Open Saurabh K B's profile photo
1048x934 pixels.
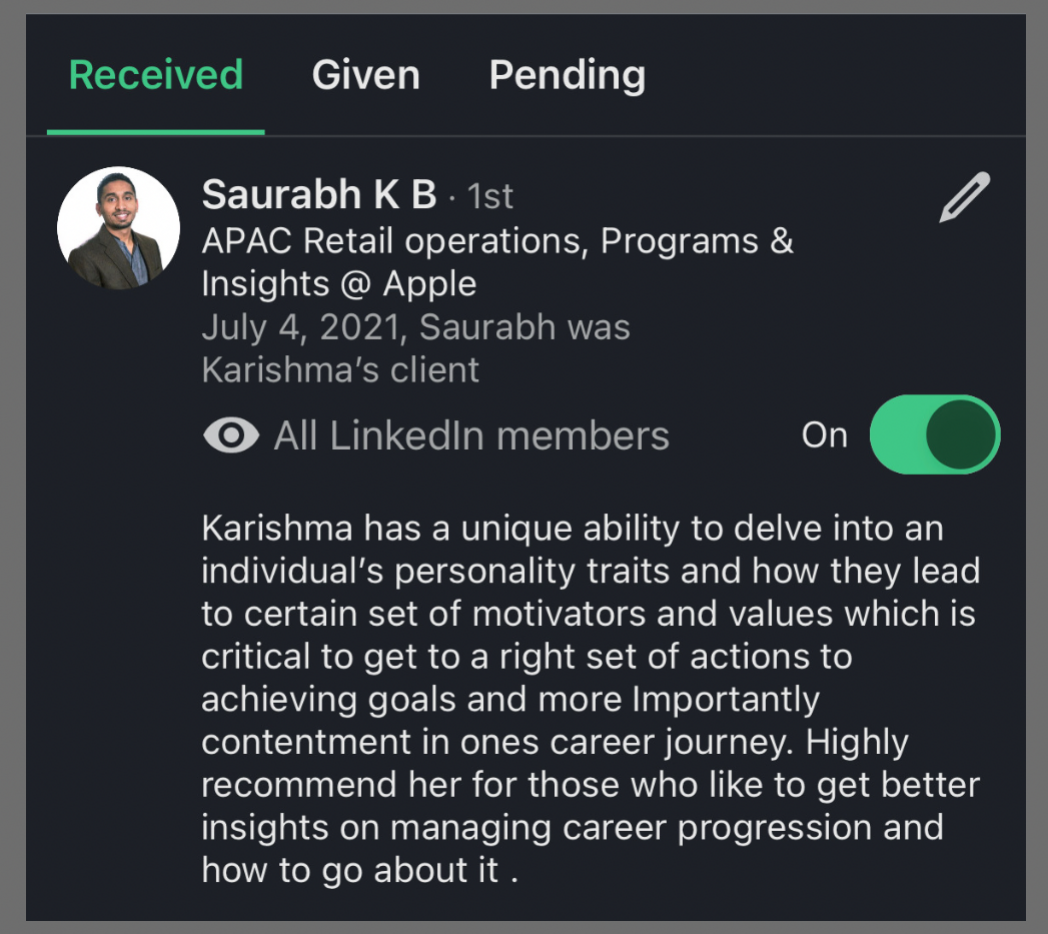(x=118, y=228)
